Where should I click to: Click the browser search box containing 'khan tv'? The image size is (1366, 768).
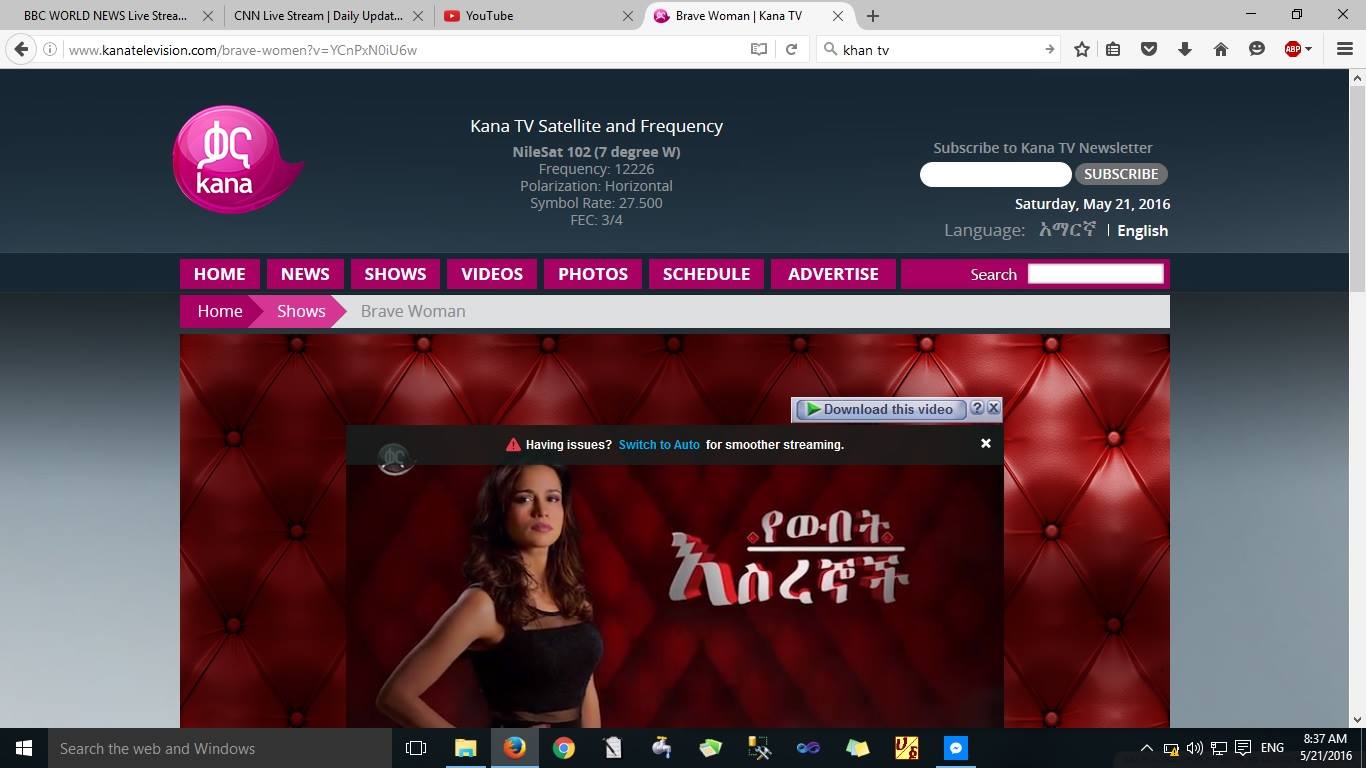(938, 49)
